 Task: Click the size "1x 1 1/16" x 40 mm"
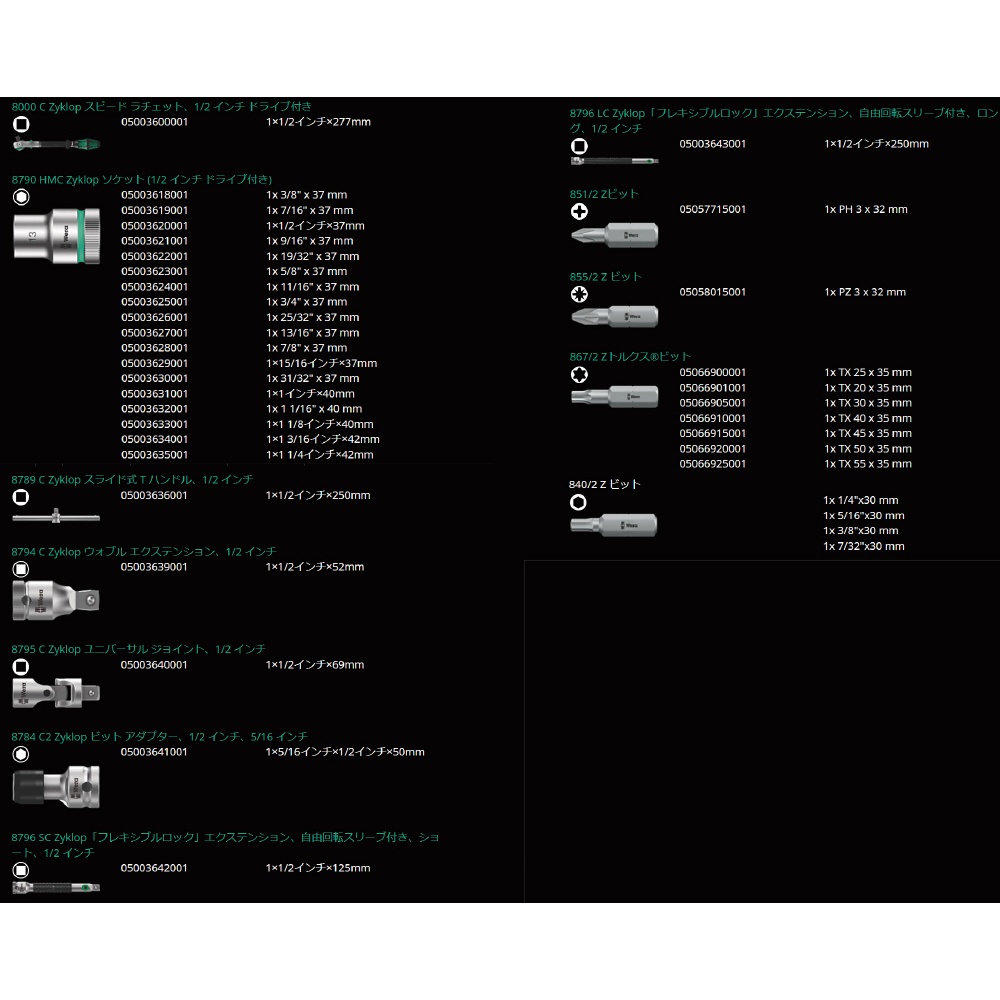tap(314, 409)
